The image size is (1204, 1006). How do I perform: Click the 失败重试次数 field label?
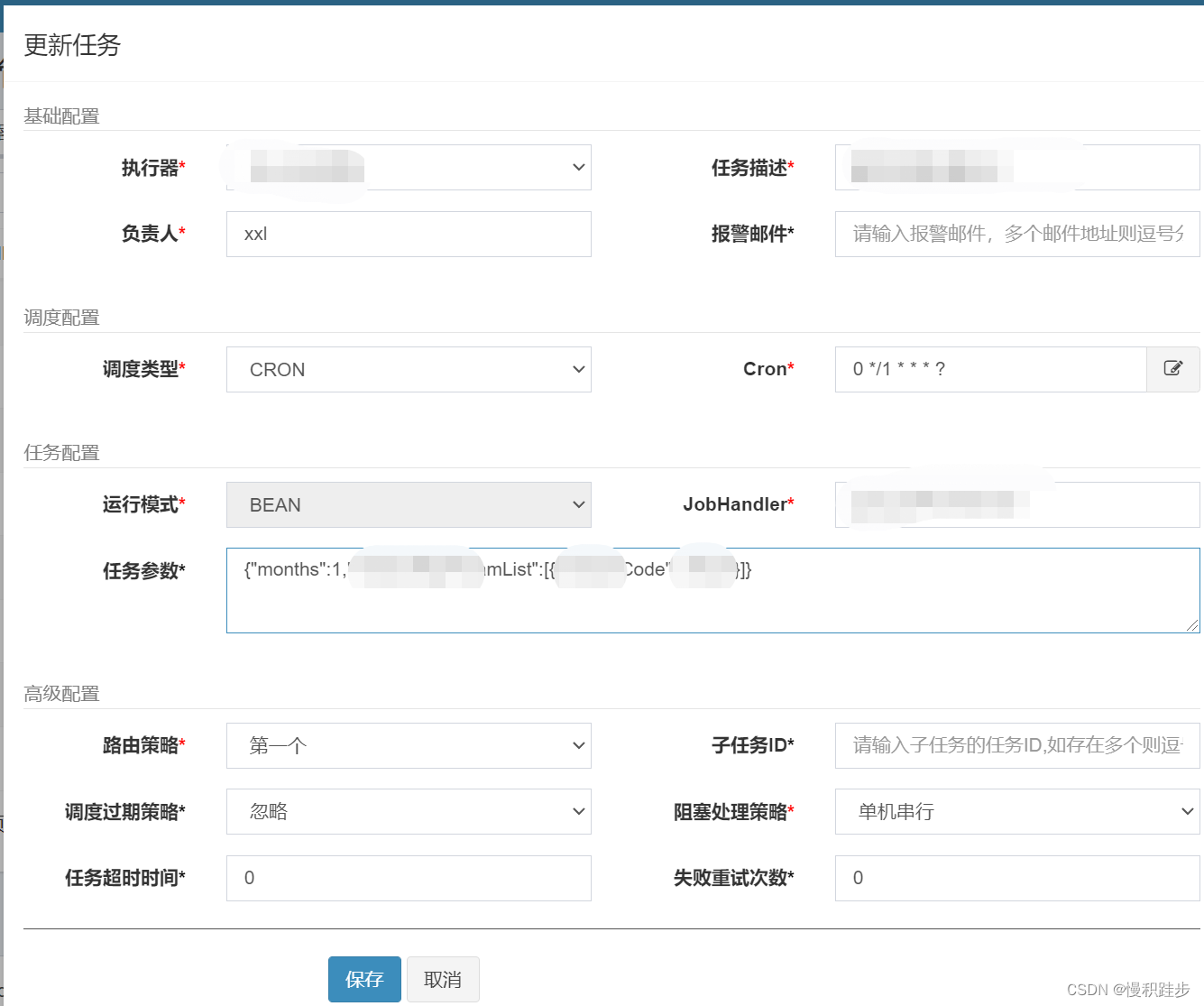pos(734,878)
